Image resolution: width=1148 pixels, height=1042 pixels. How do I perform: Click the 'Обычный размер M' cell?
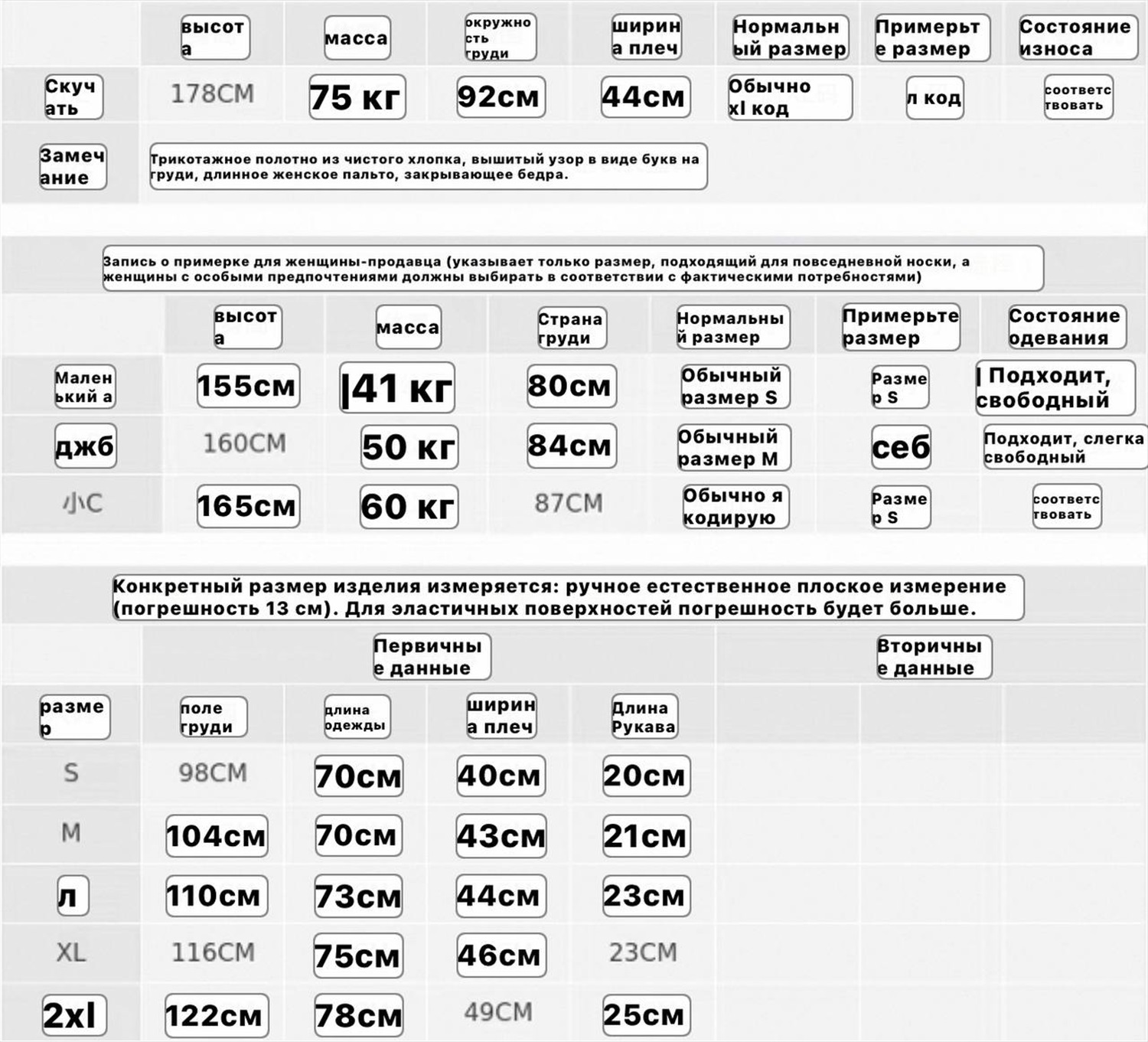pyautogui.click(x=734, y=448)
